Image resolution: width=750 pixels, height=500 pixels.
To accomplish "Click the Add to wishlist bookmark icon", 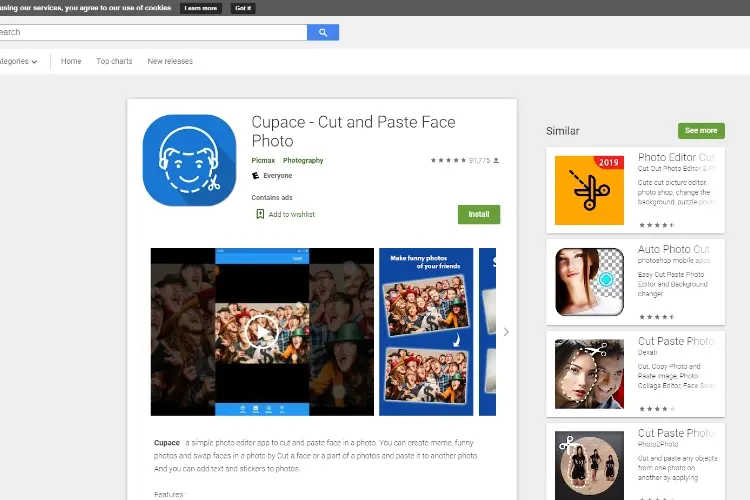I will click(x=260, y=214).
